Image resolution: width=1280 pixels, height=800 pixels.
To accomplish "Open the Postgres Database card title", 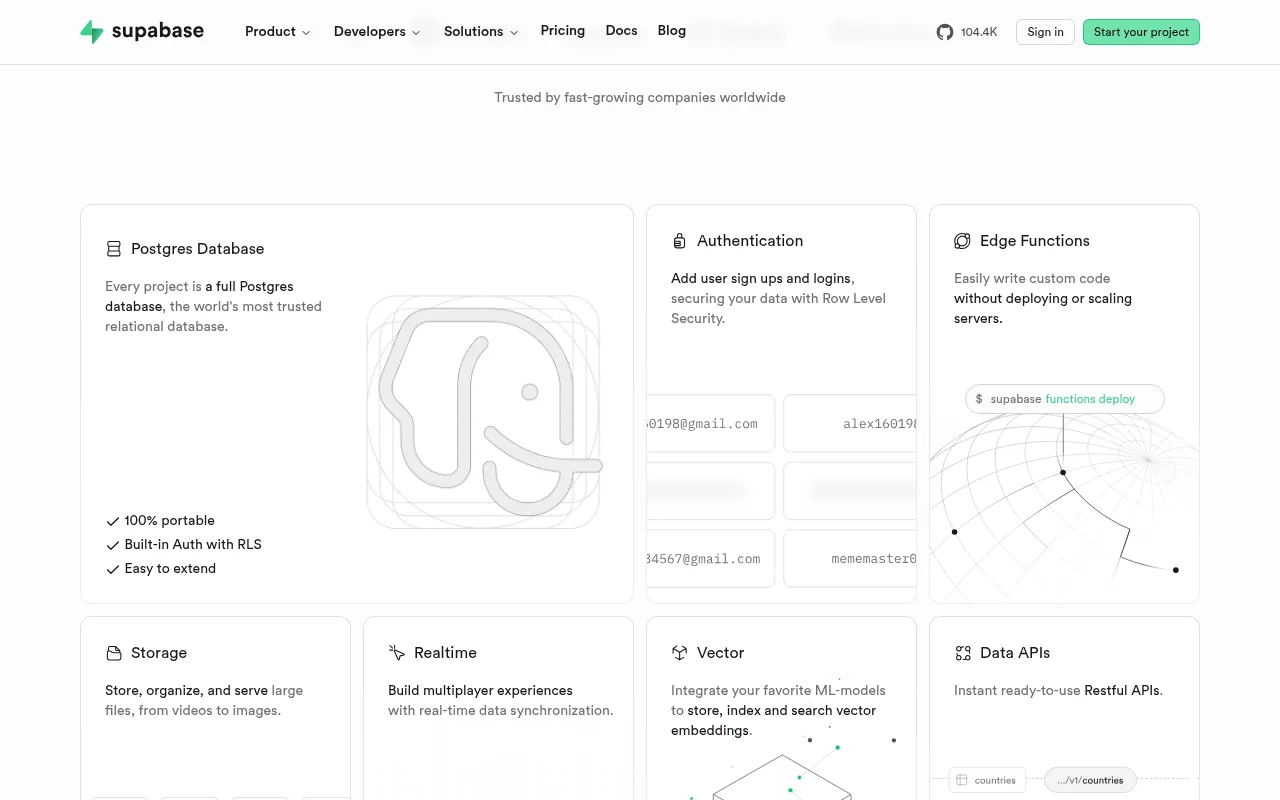I will pos(198,249).
